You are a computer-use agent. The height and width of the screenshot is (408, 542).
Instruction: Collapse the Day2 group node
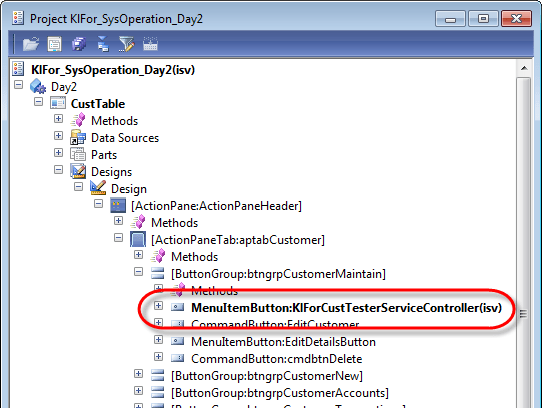click(18, 84)
